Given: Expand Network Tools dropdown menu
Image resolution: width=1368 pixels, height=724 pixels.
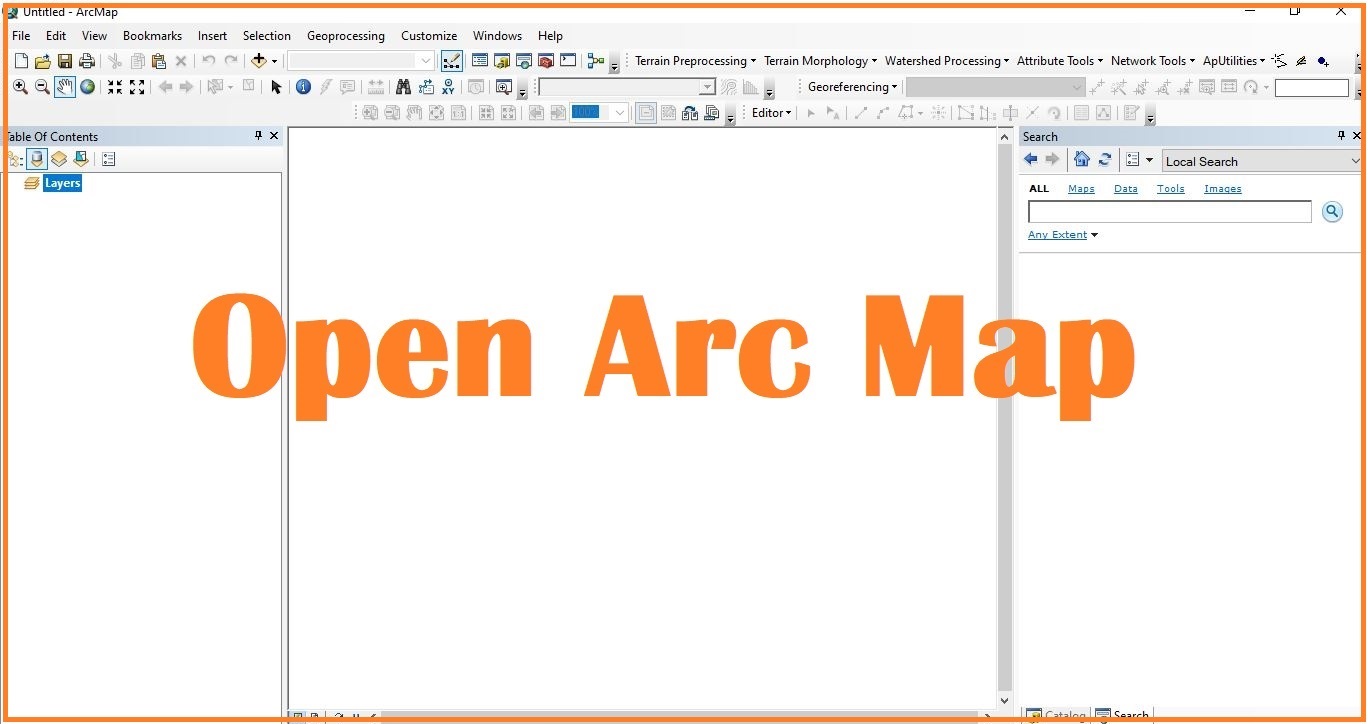Looking at the screenshot, I should (x=1153, y=61).
